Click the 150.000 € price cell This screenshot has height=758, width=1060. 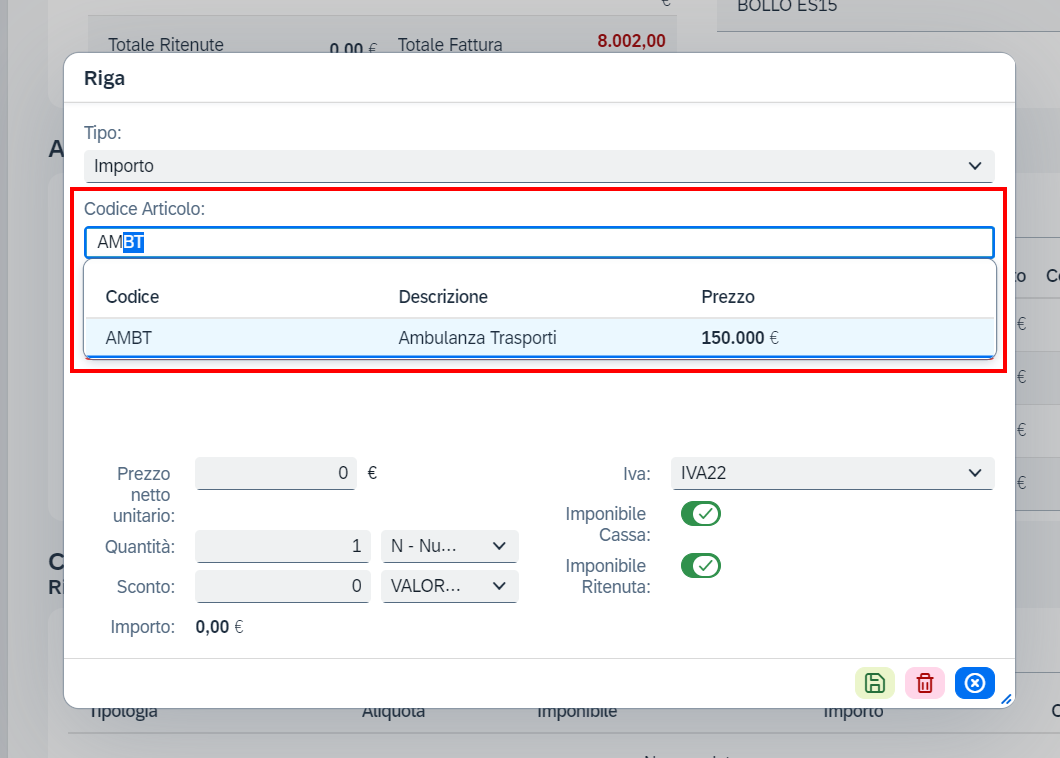(x=740, y=337)
